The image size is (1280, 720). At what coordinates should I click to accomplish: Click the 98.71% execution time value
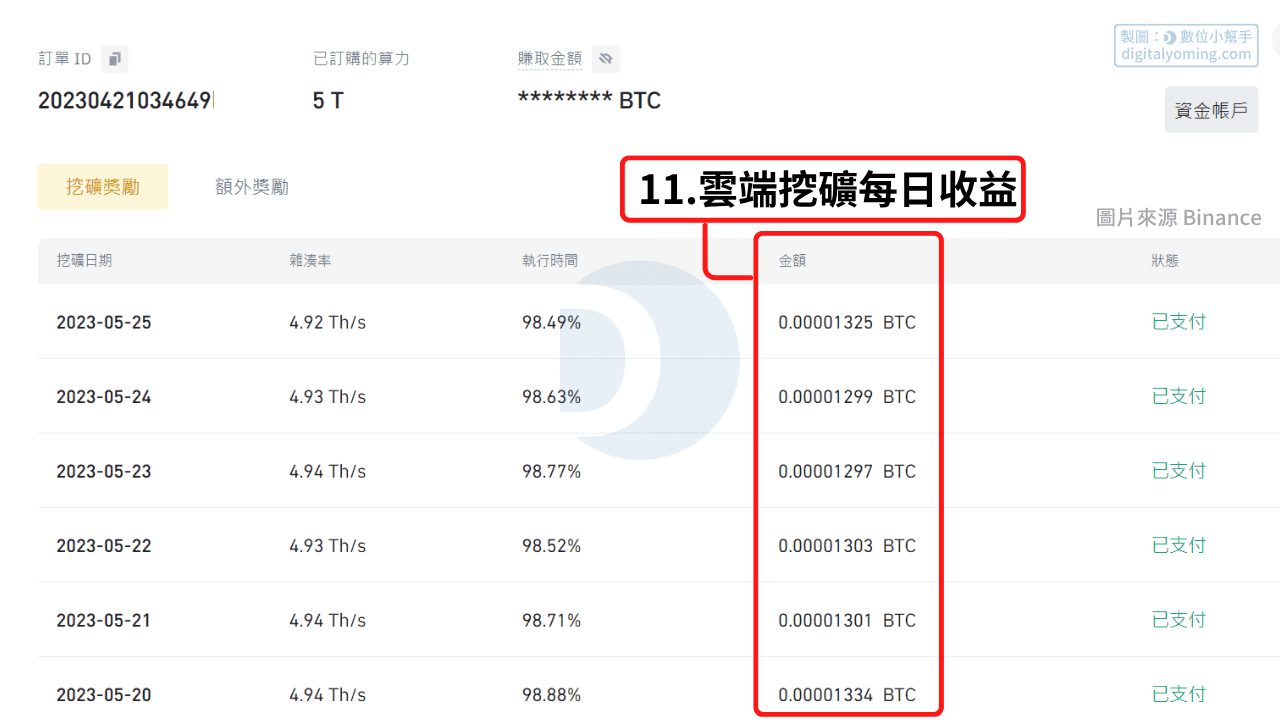pyautogui.click(x=551, y=621)
